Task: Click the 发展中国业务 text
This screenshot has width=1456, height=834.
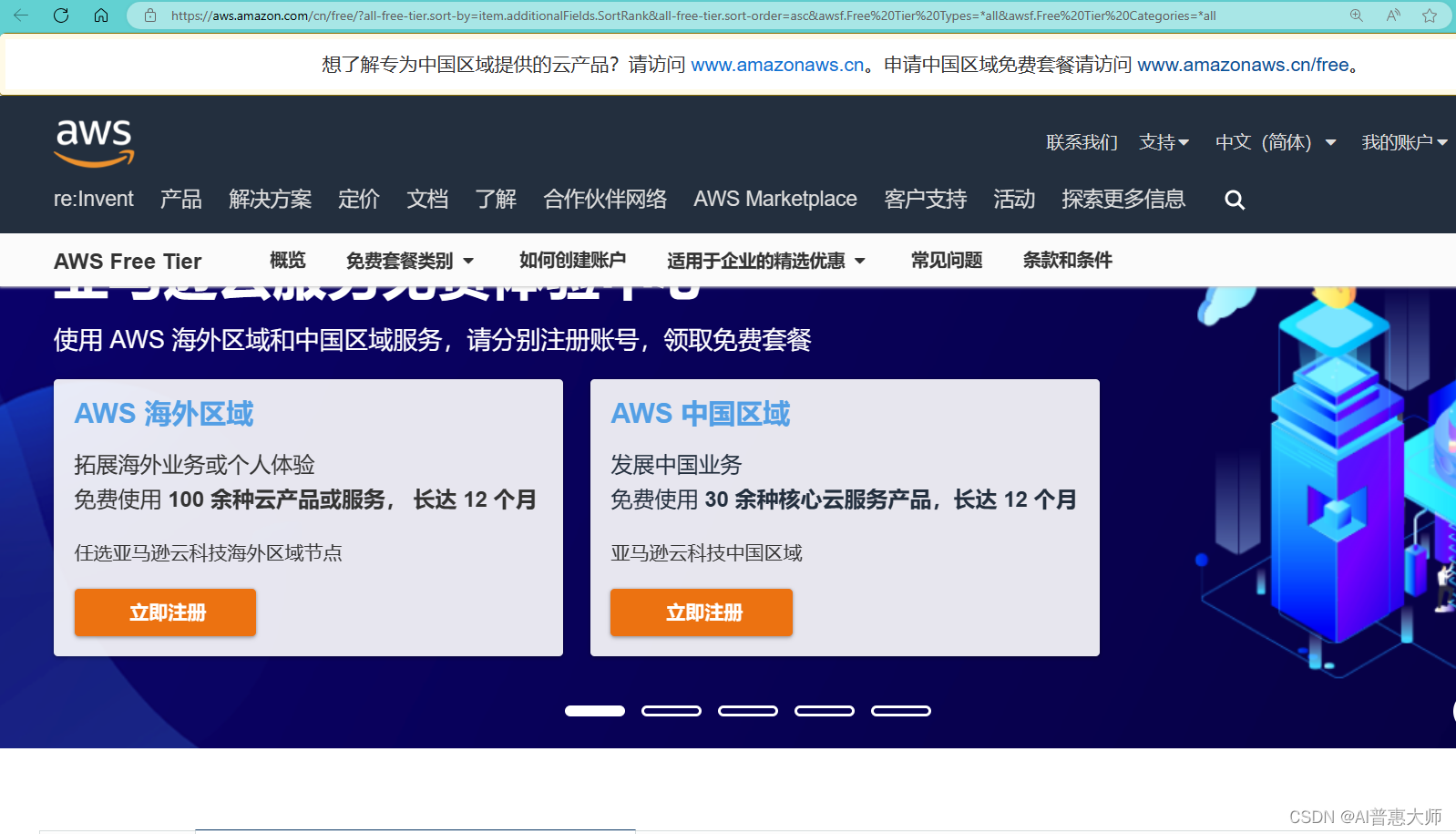Action: tap(677, 465)
